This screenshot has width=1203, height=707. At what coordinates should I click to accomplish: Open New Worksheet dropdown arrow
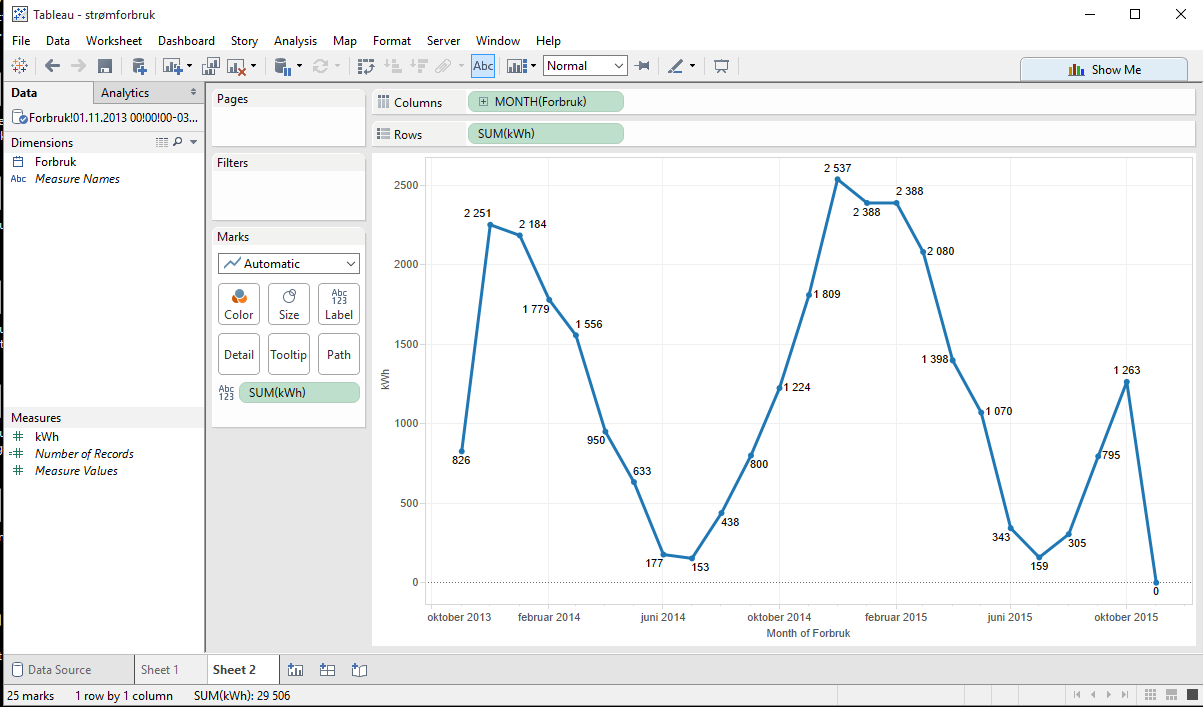coord(189,67)
